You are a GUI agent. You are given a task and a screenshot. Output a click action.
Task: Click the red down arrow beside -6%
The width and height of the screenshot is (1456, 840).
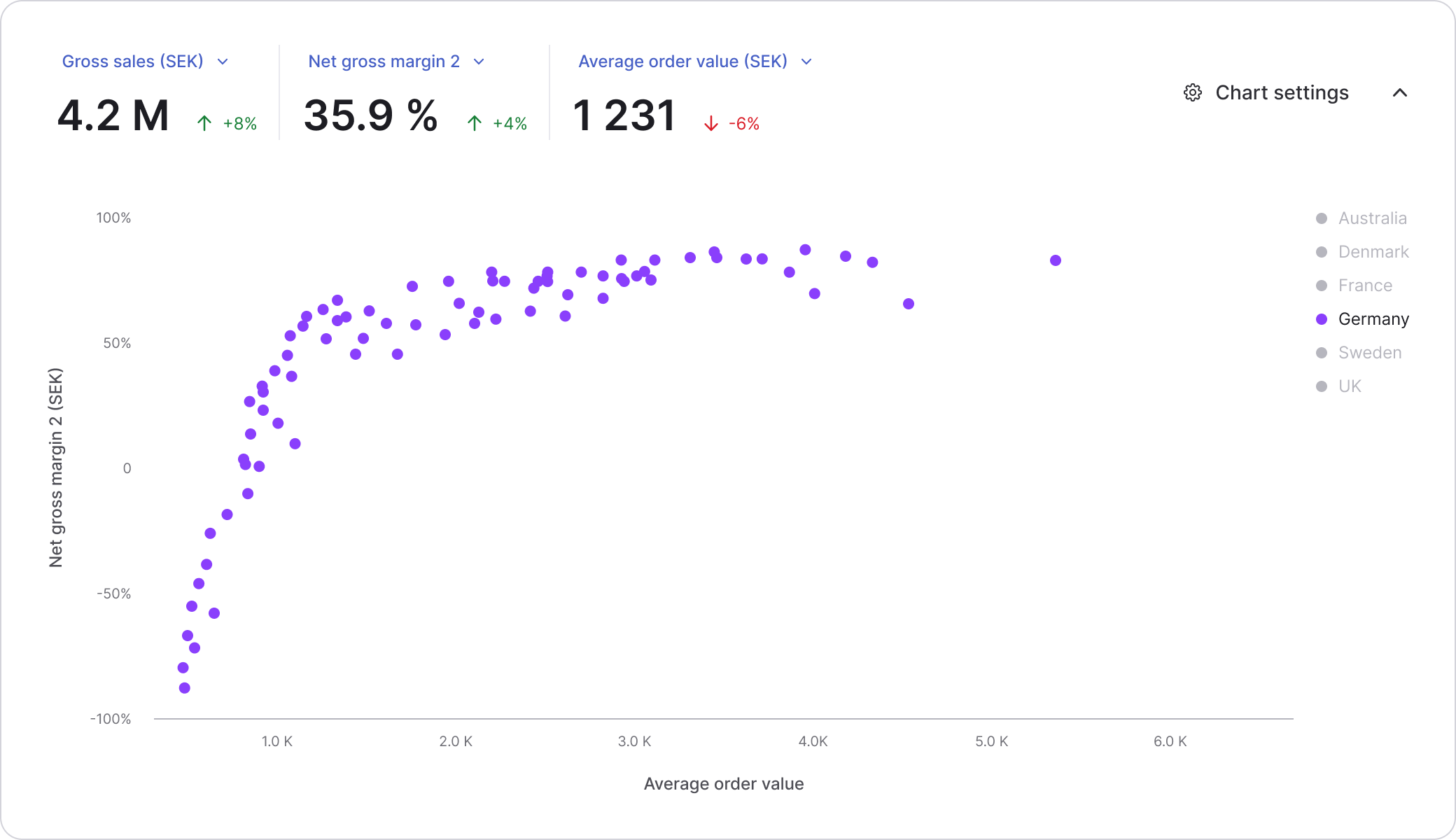pos(711,123)
